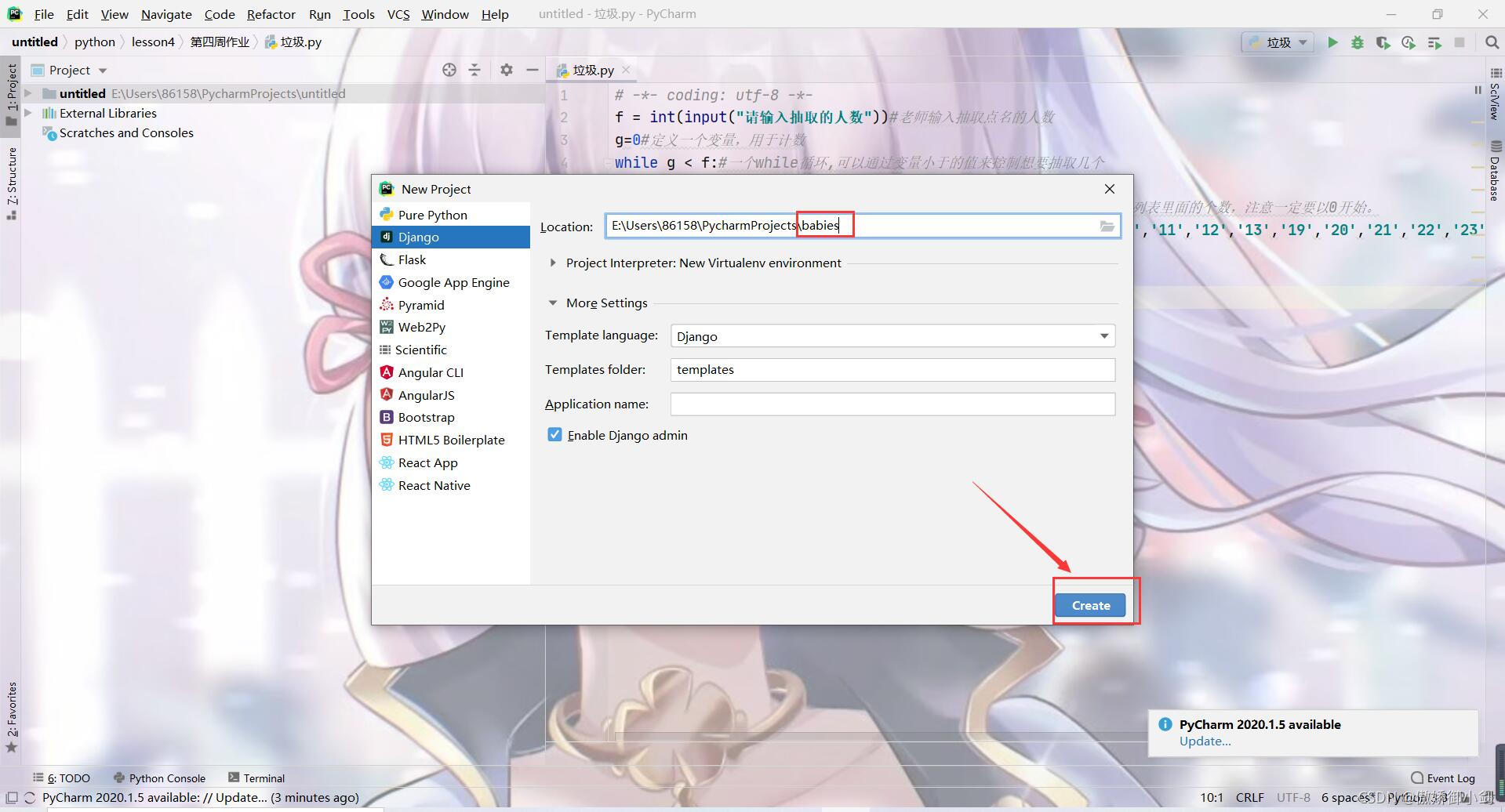Click lesson4 in breadcrumb path
The height and width of the screenshot is (812, 1505).
click(x=153, y=42)
